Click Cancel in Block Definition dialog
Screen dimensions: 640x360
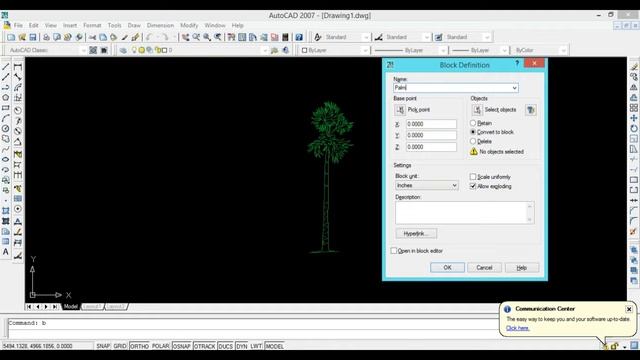(484, 268)
